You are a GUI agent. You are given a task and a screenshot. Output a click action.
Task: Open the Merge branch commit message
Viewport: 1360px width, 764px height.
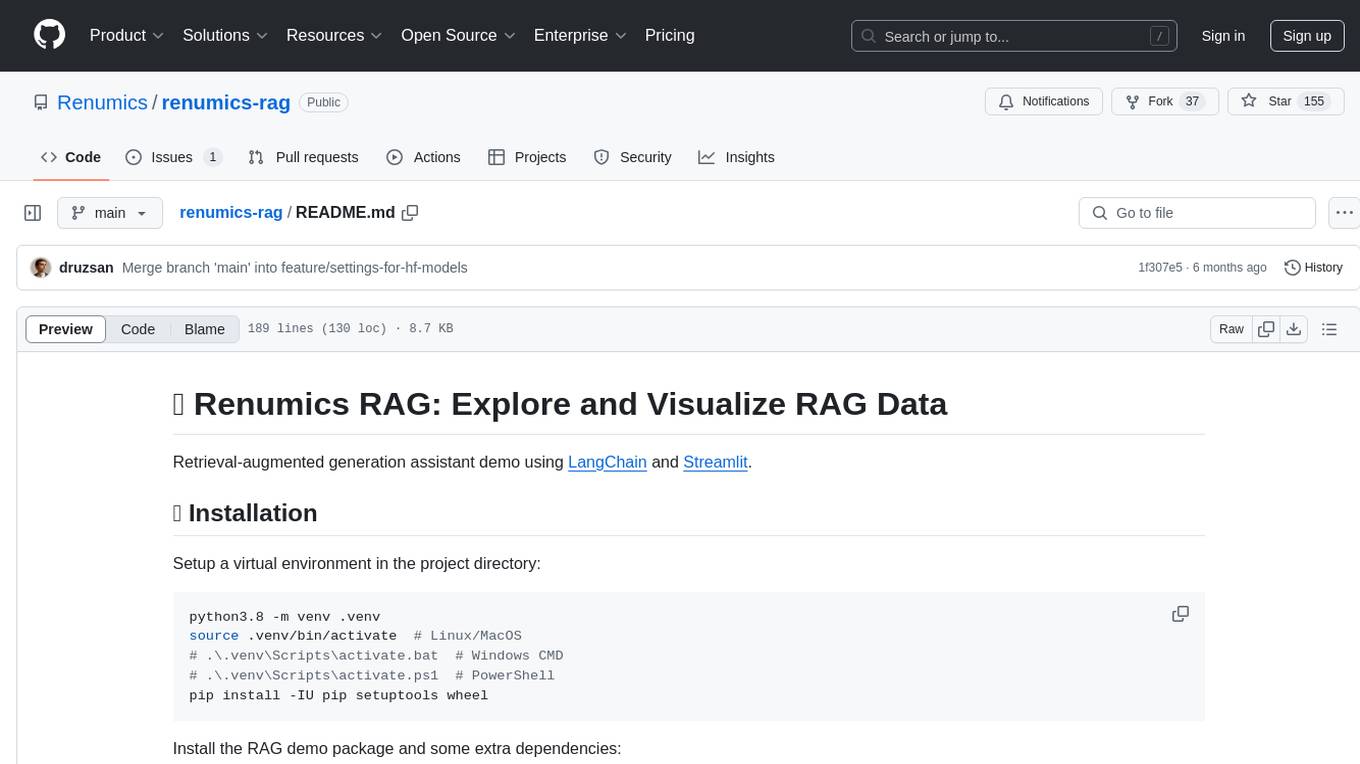(295, 267)
